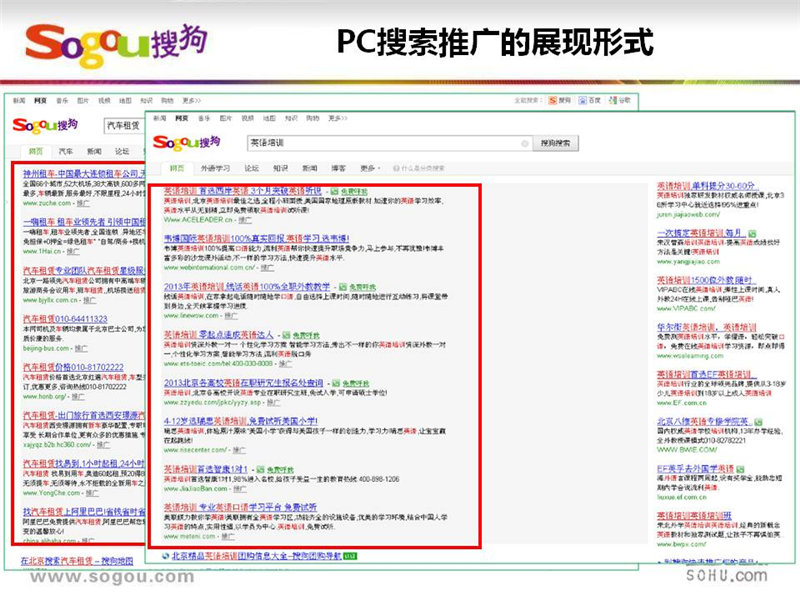
Task: Open the sidebar ad 英语培训 单科提分30-60分
Action: pyautogui.click(x=707, y=186)
